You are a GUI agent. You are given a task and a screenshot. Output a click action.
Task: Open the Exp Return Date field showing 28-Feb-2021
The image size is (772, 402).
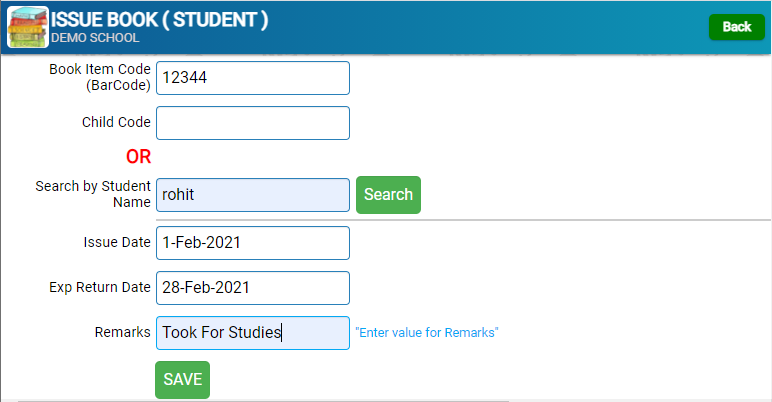[x=253, y=288]
